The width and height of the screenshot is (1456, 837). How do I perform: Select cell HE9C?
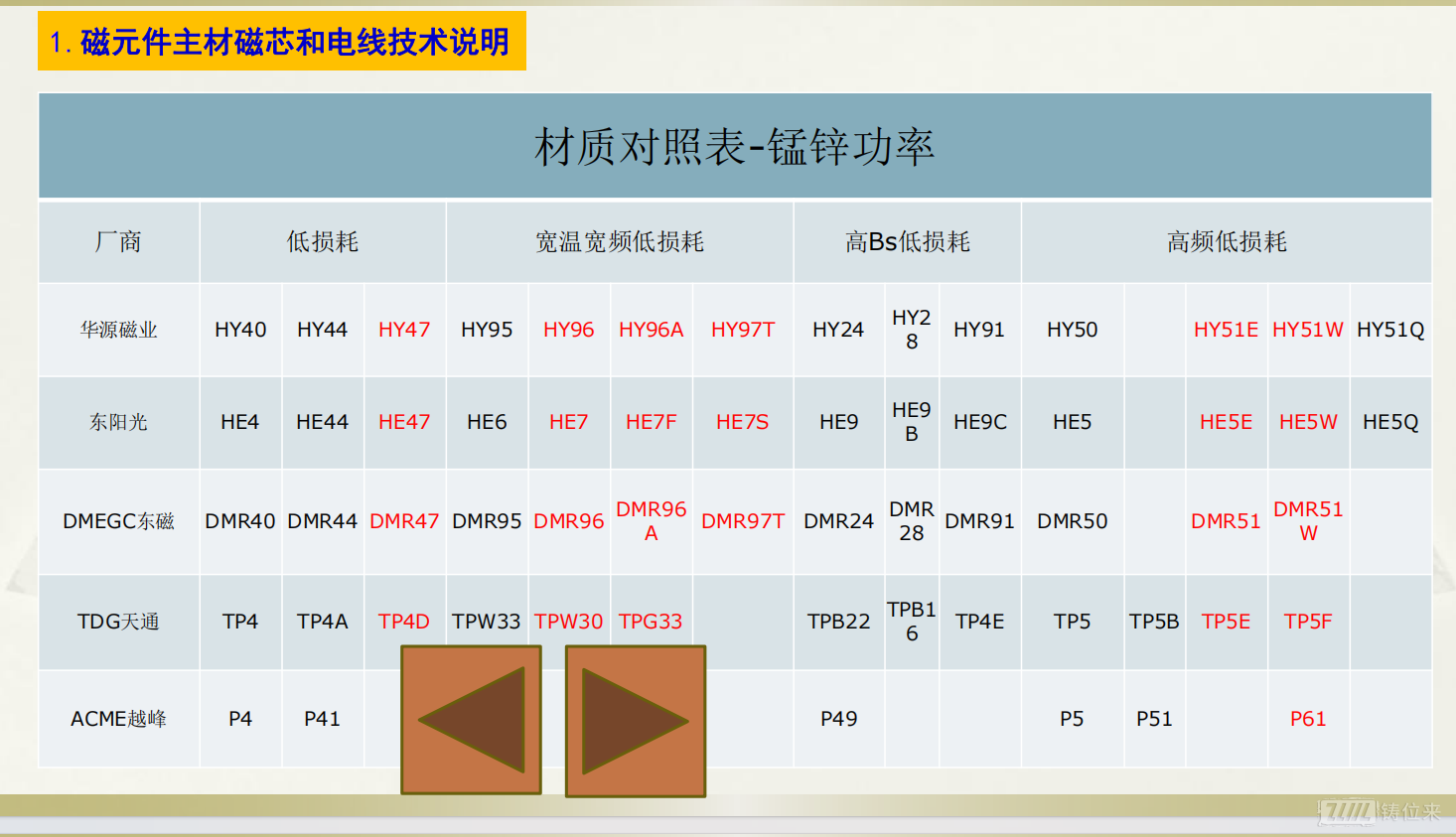979,422
